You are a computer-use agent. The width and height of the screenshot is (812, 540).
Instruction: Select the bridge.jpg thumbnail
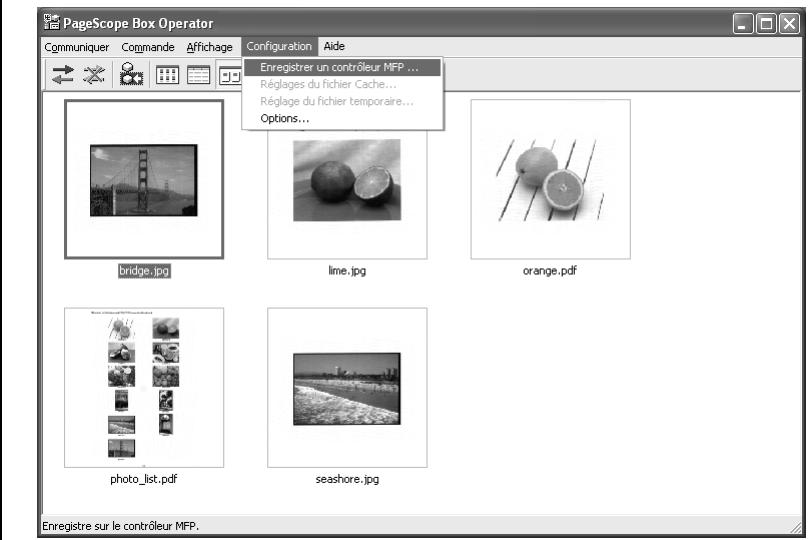click(x=144, y=179)
